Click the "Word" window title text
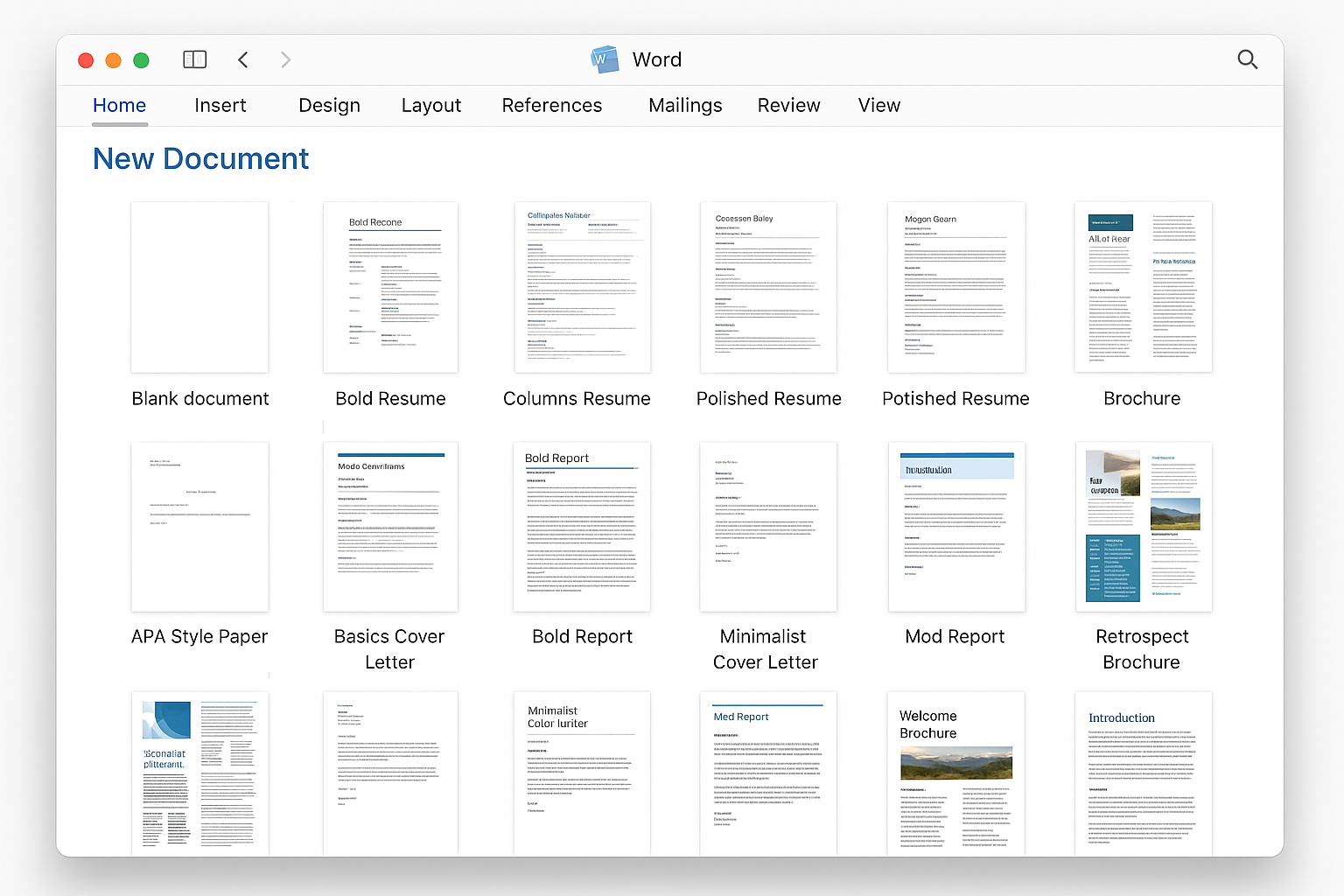 coord(657,59)
